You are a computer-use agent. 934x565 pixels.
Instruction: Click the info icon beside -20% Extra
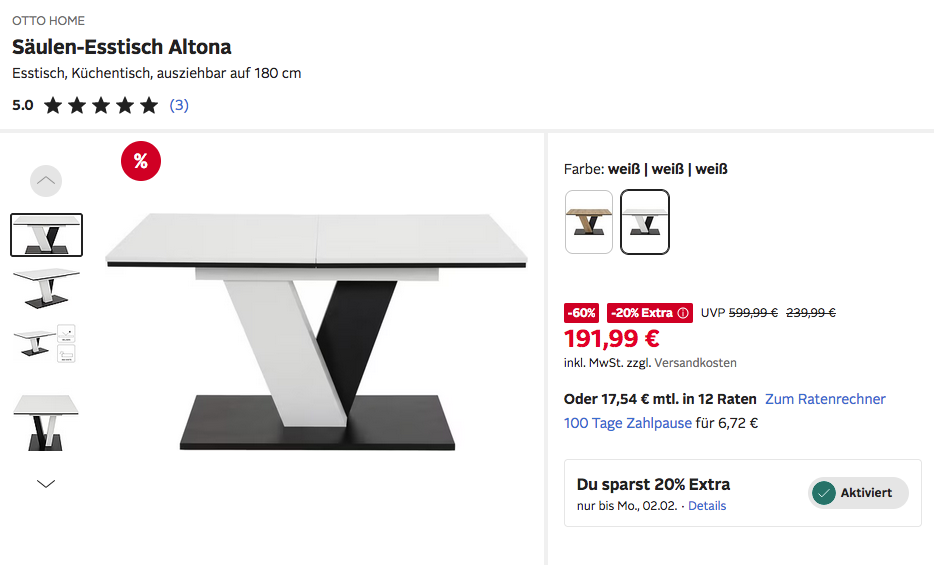tap(683, 313)
